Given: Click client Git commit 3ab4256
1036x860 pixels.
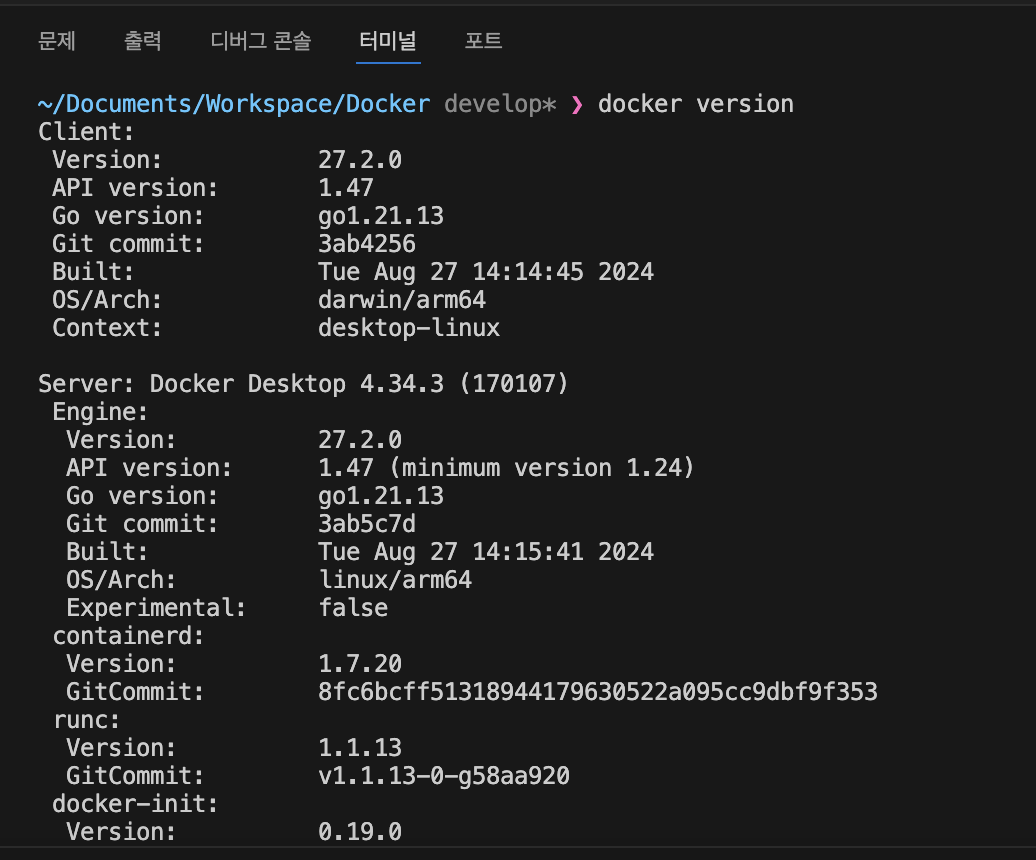Looking at the screenshot, I should click(367, 244).
